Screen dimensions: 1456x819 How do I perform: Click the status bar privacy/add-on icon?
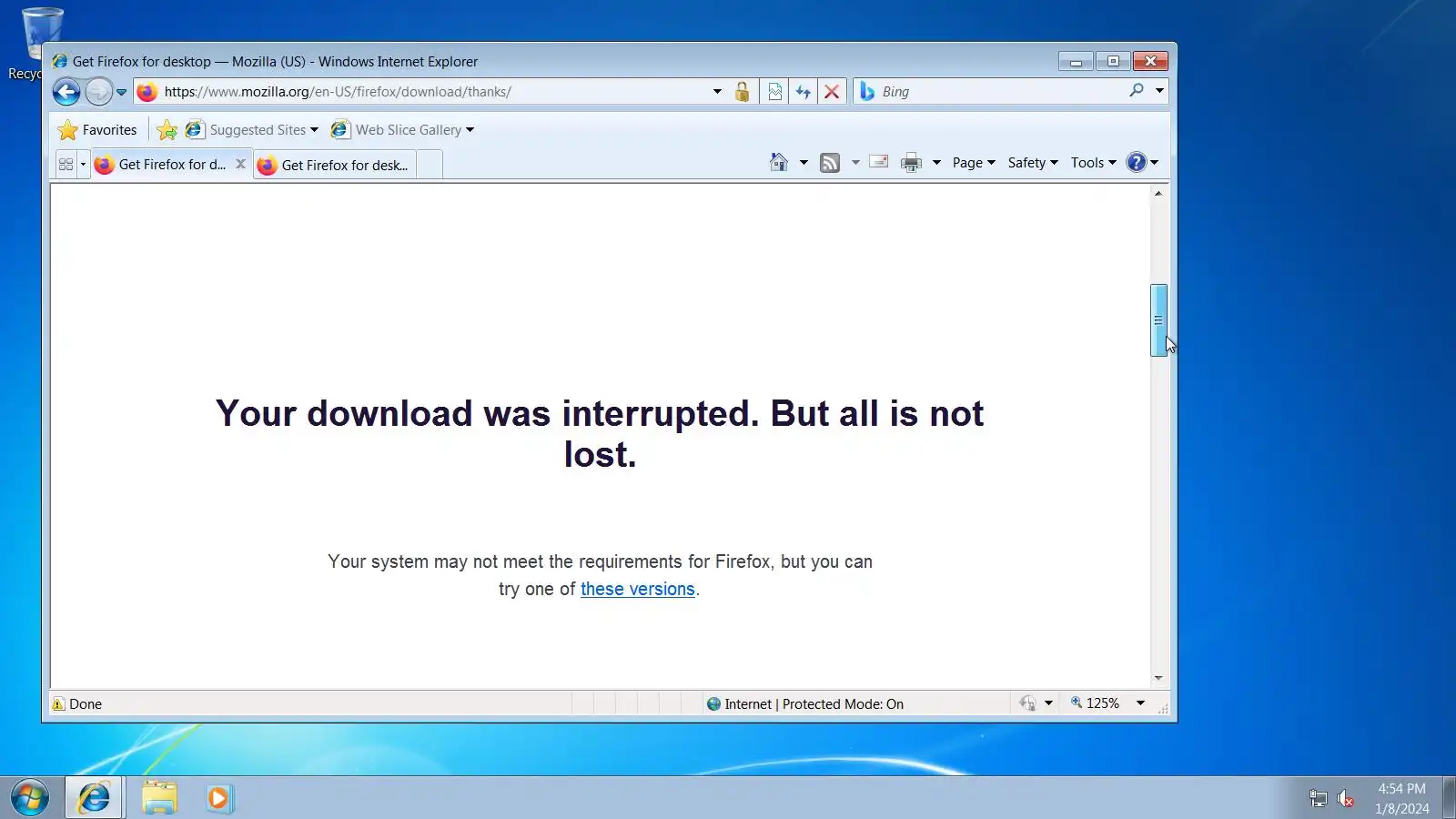click(1028, 703)
